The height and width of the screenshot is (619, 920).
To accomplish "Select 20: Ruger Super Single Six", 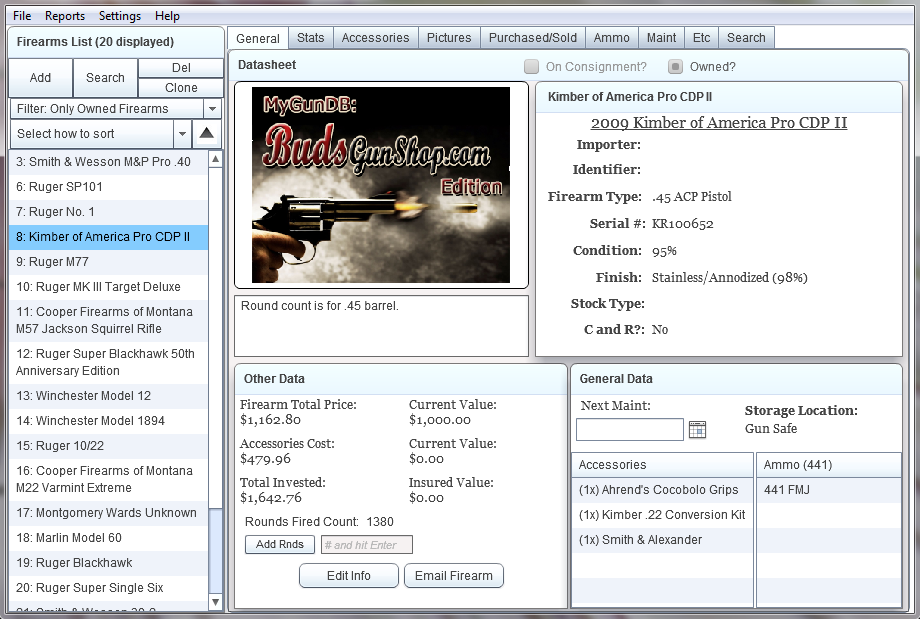I will pyautogui.click(x=109, y=588).
